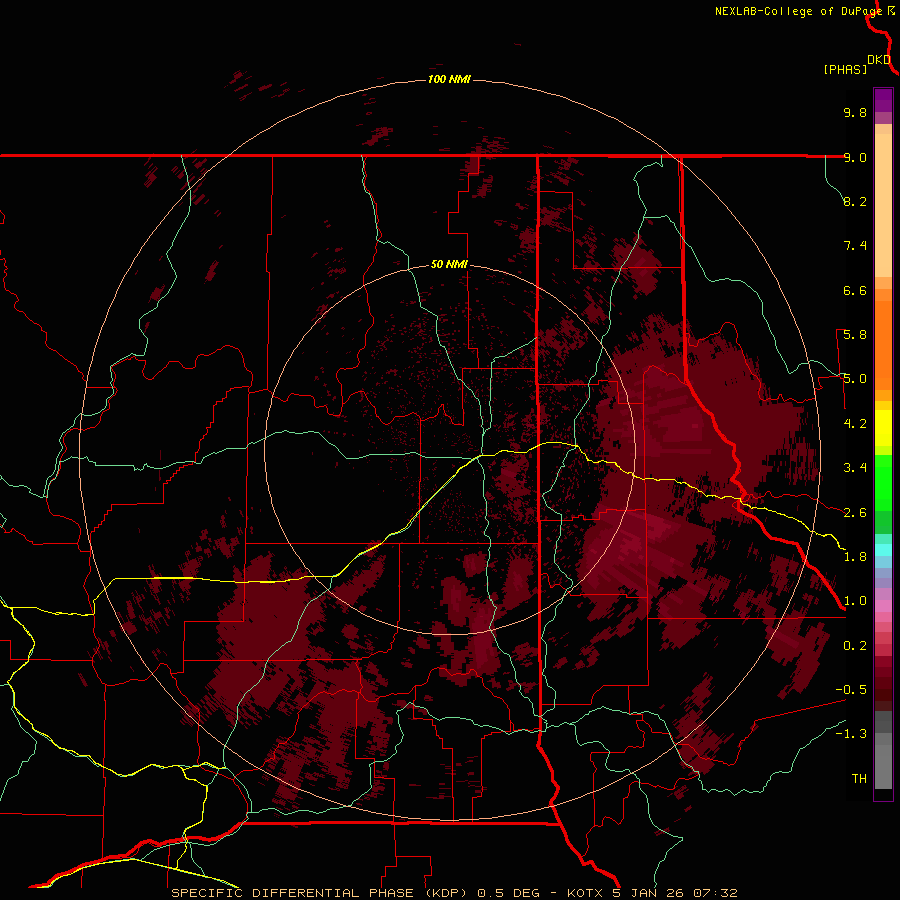Click the -1.3 legend value
Screen dimensions: 900x900
point(851,734)
